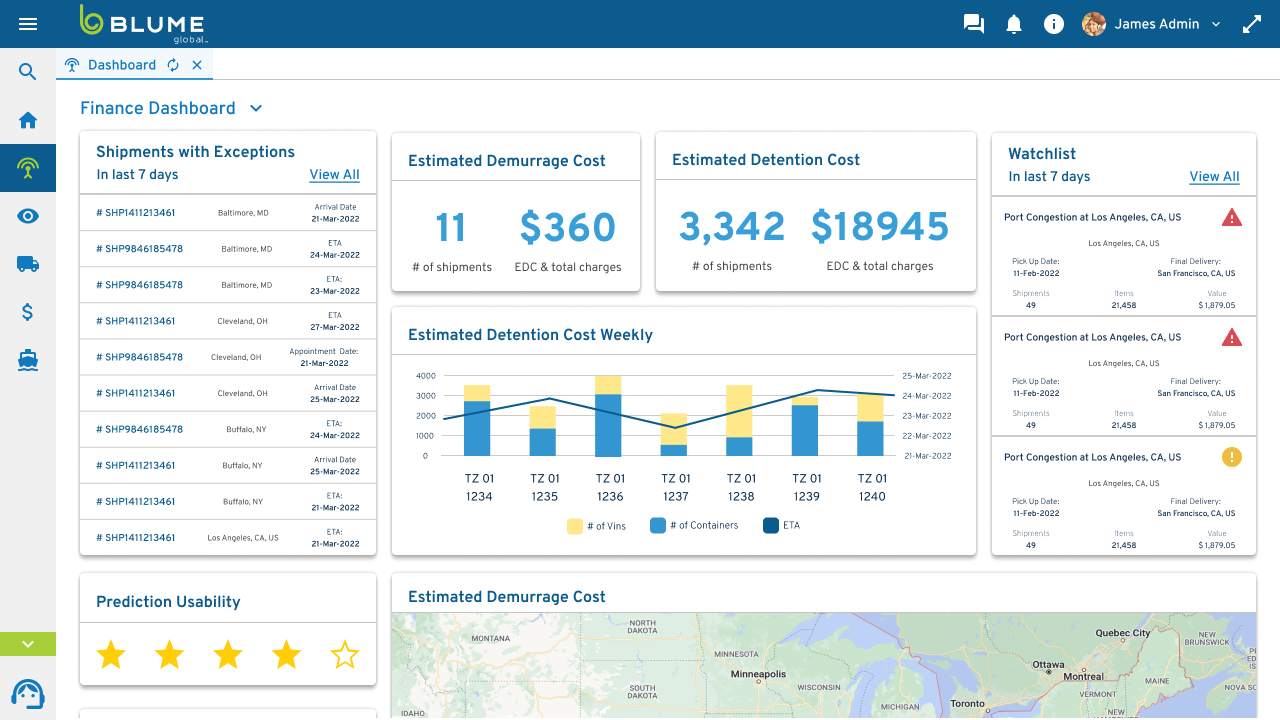This screenshot has width=1280, height=720.
Task: Open SHP1411213461 with ETA 27-Mar-2022
Action: click(228, 321)
